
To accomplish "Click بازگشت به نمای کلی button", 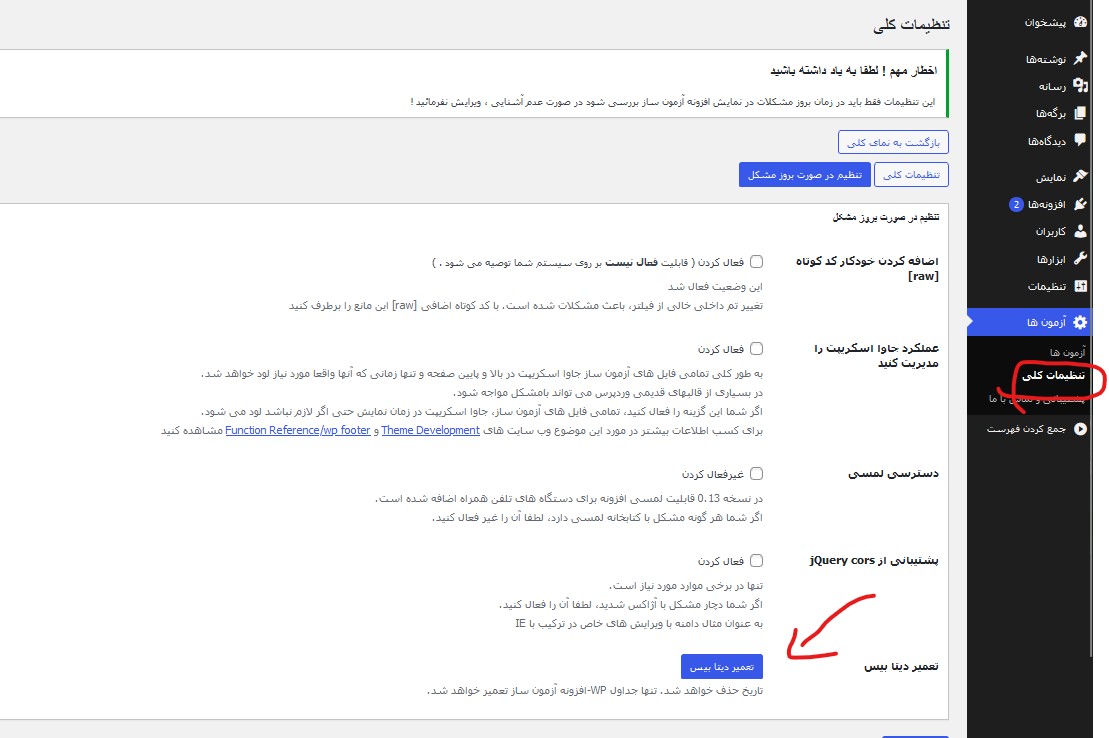I will (892, 141).
